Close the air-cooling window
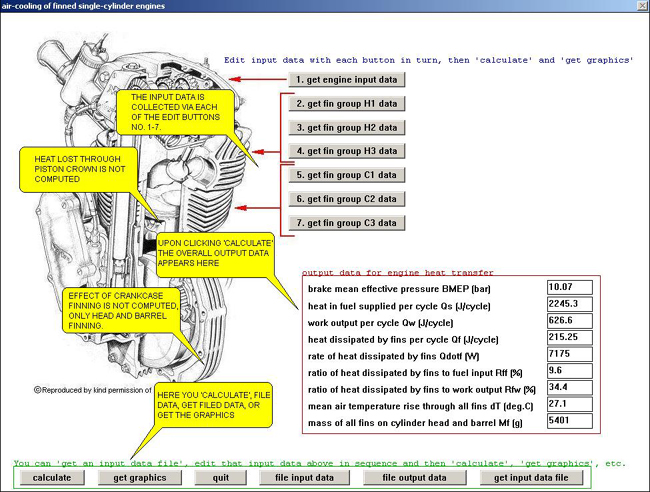Screen dimensions: 650x492 pyautogui.click(x=643, y=5)
